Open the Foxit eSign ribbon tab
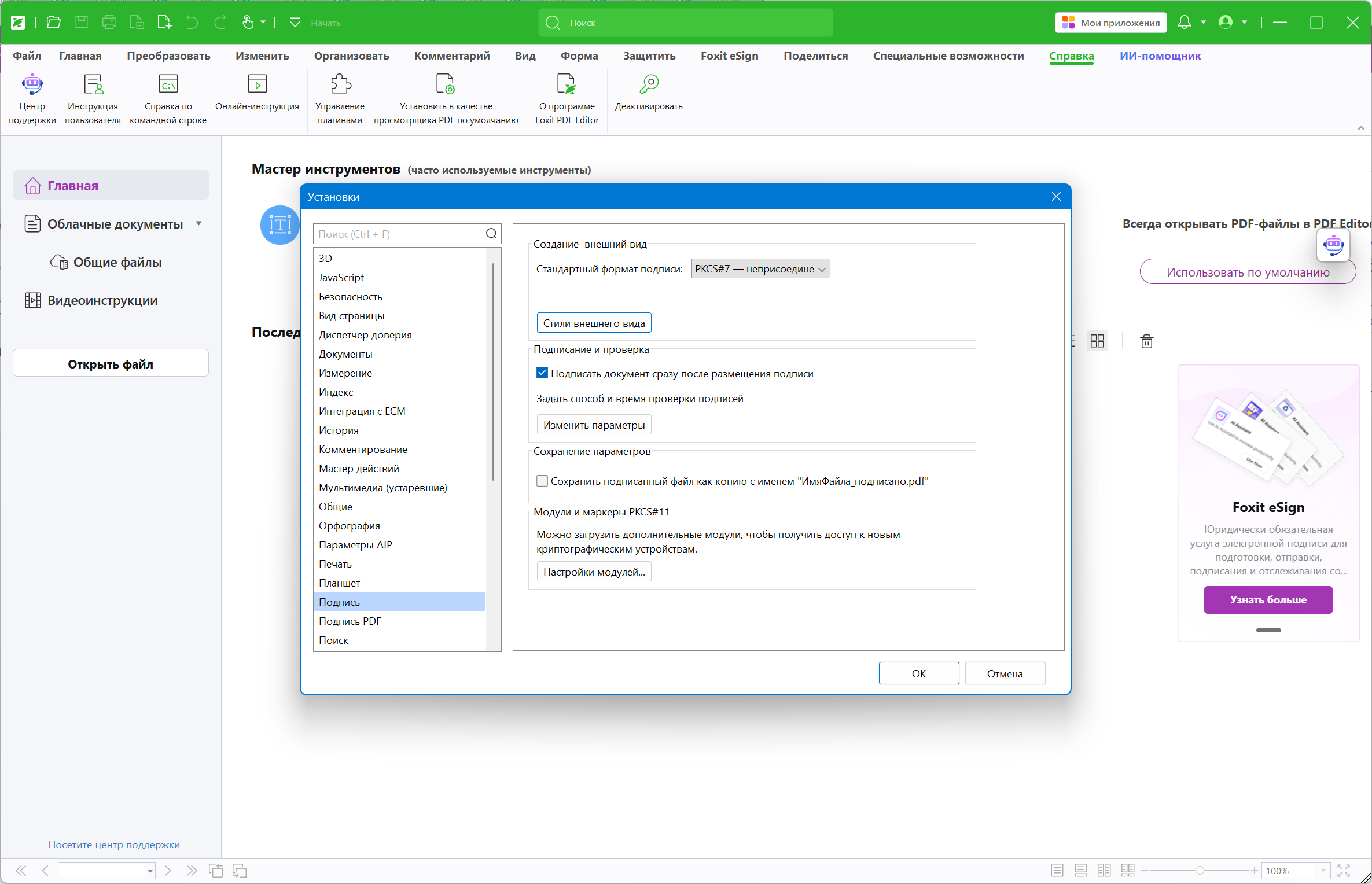This screenshot has height=884, width=1372. 729,56
